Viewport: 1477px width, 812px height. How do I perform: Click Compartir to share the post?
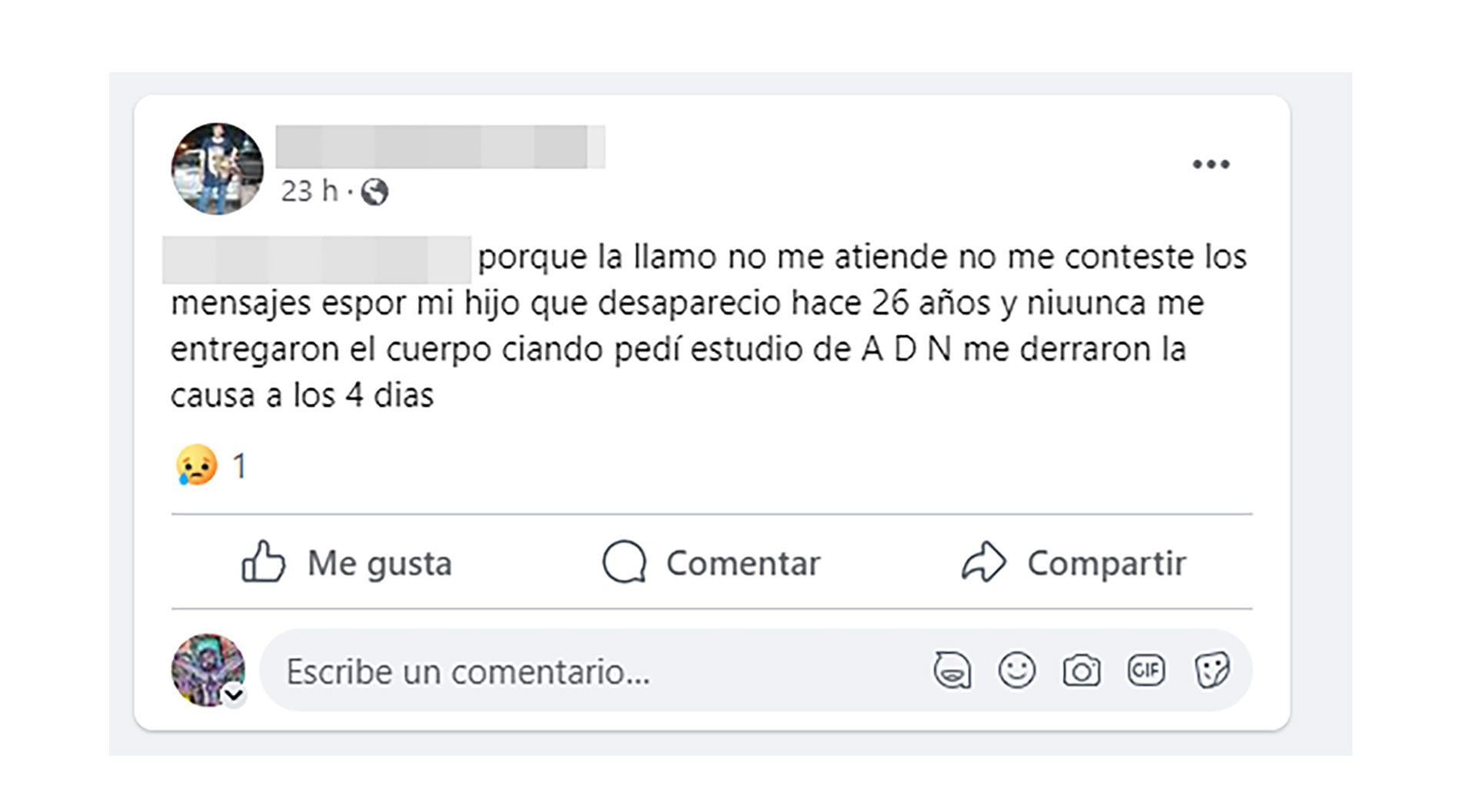1109,562
